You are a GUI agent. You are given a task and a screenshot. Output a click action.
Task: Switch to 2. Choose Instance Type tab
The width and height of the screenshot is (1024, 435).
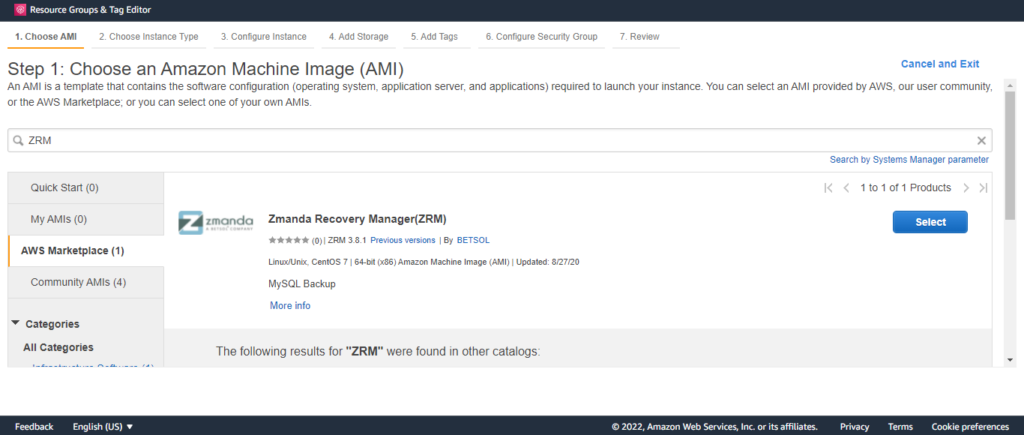click(x=149, y=37)
